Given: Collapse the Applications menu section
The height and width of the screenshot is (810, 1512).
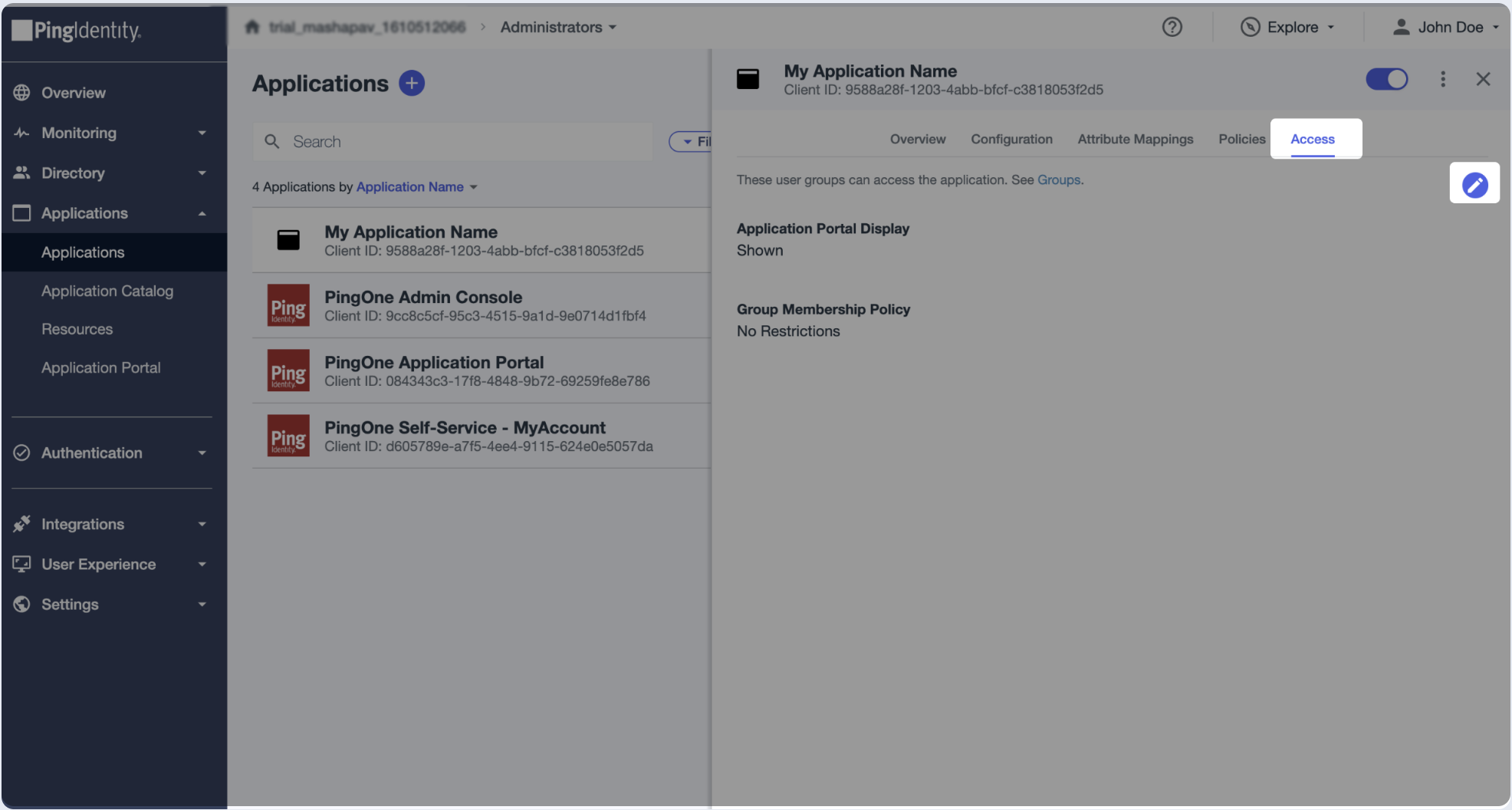Looking at the screenshot, I should click(202, 213).
